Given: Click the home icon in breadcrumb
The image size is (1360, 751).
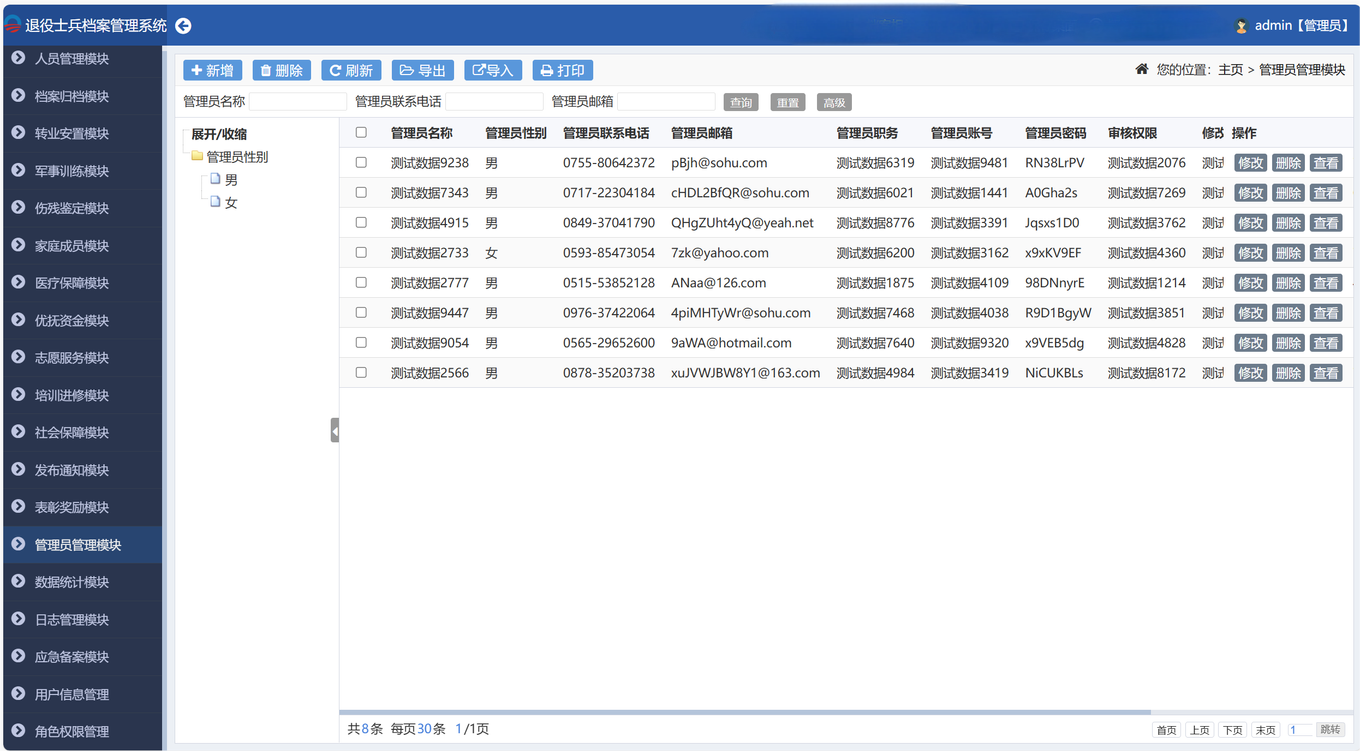Looking at the screenshot, I should coord(1141,69).
